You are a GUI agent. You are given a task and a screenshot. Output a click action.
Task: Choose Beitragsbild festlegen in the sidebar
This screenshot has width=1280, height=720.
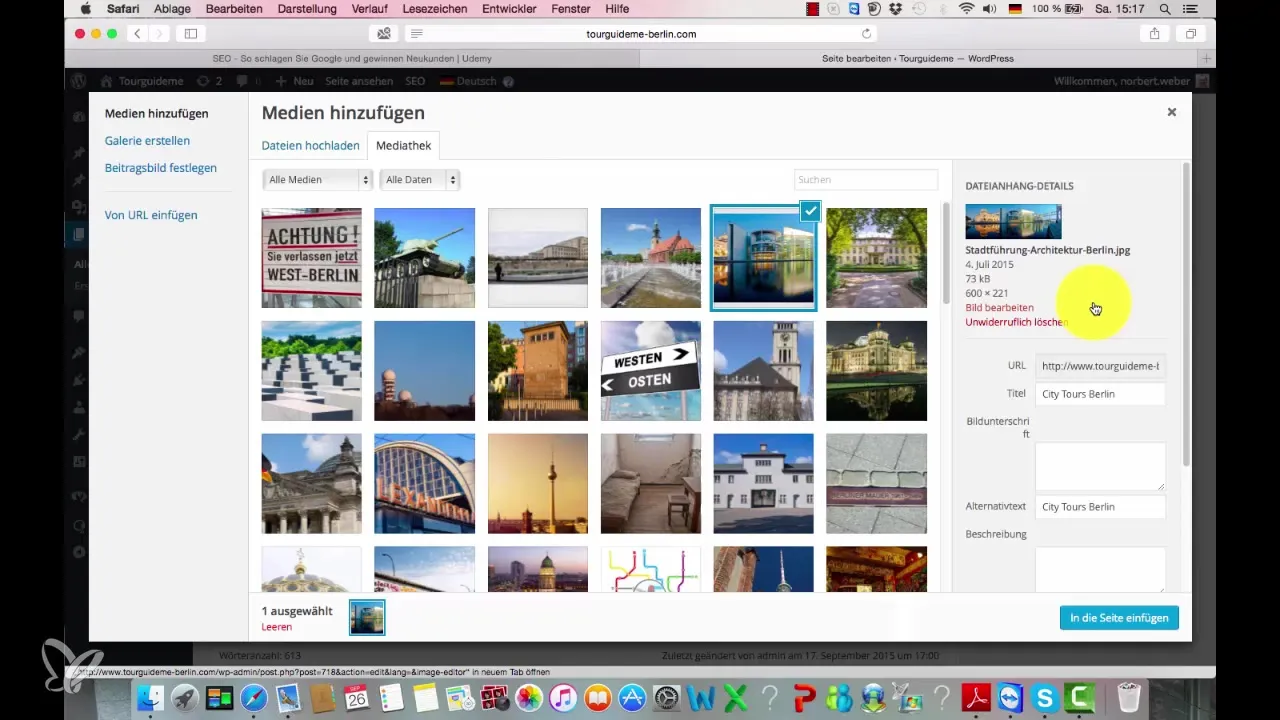pyautogui.click(x=160, y=168)
